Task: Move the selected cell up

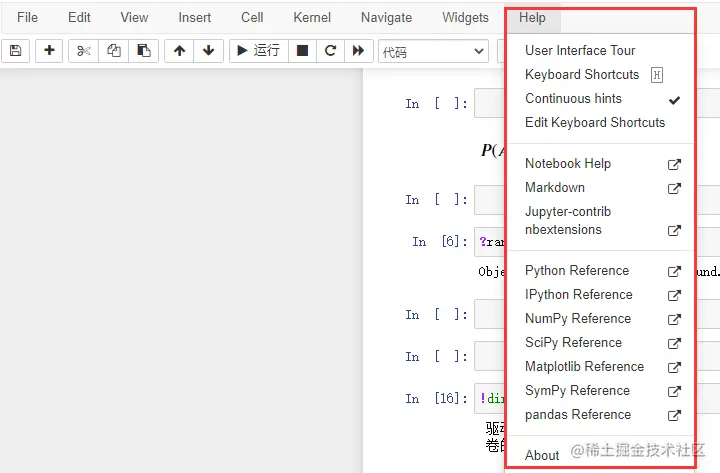Action: [x=180, y=51]
